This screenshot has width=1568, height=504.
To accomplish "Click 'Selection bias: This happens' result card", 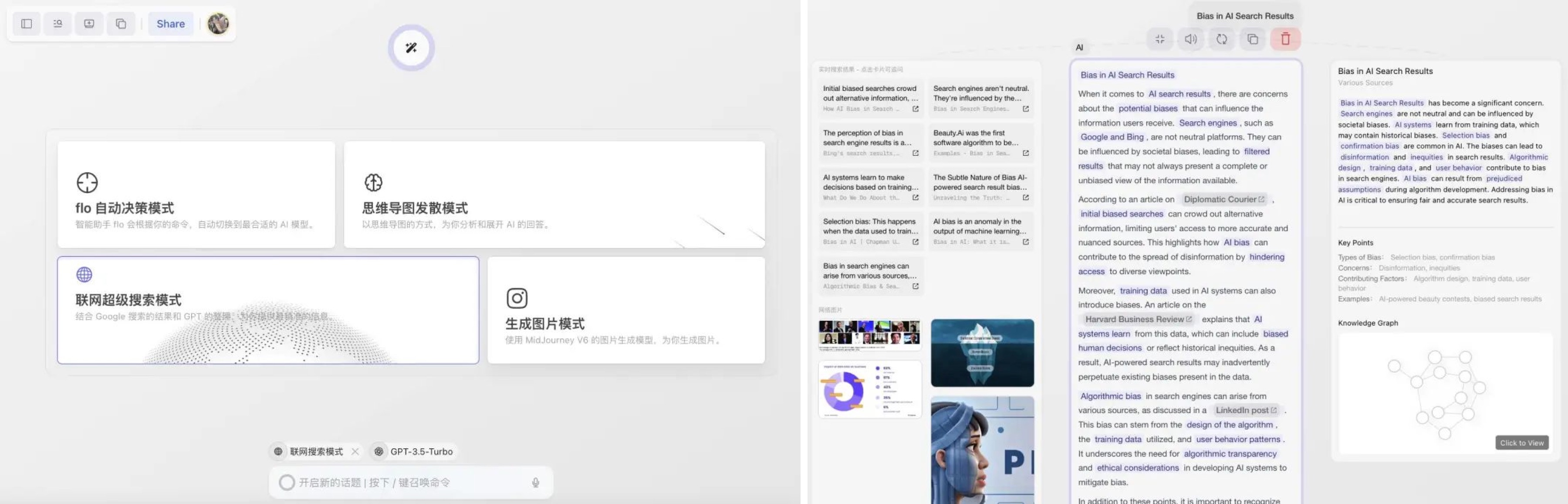I will [x=870, y=232].
